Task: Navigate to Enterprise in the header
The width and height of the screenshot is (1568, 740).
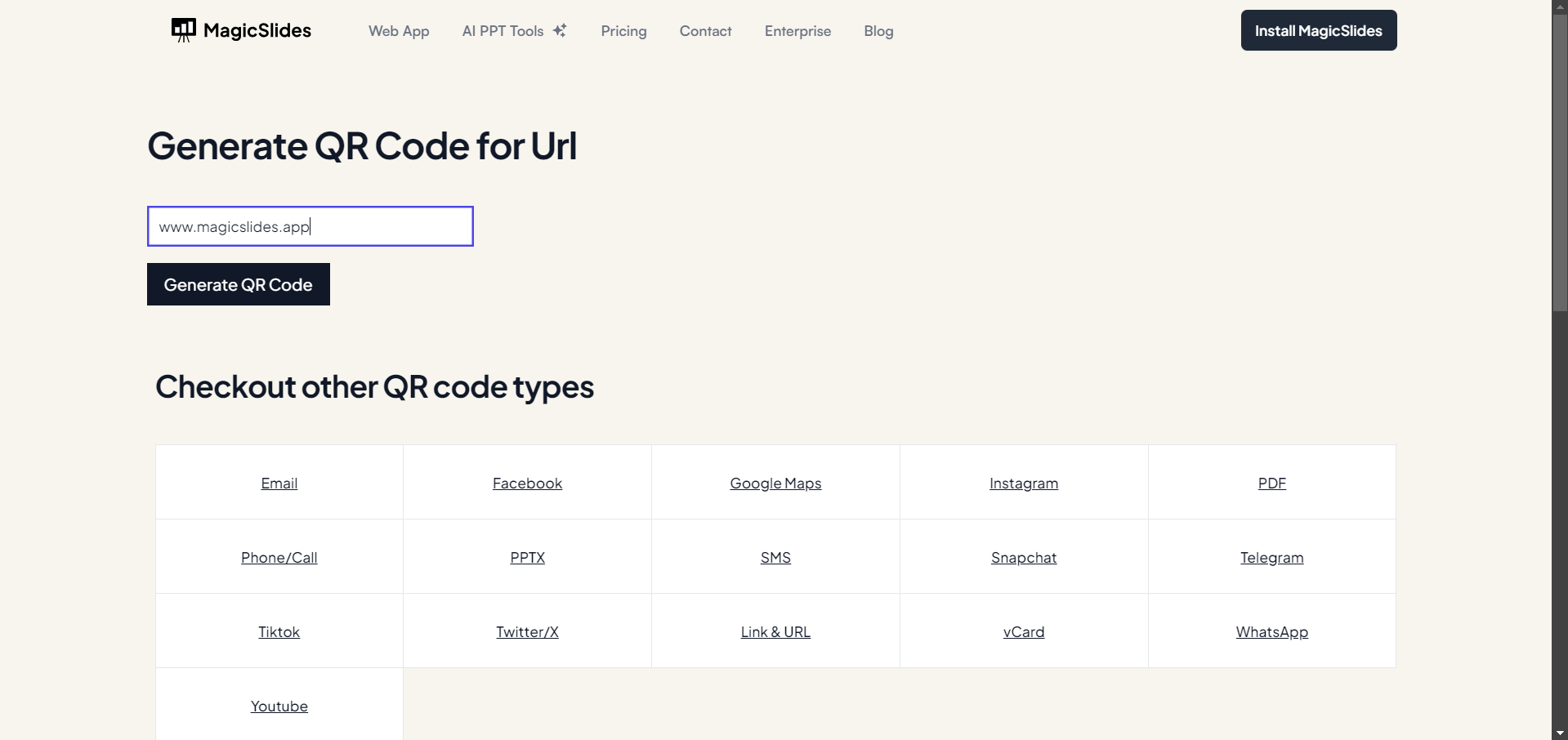Action: [x=797, y=31]
